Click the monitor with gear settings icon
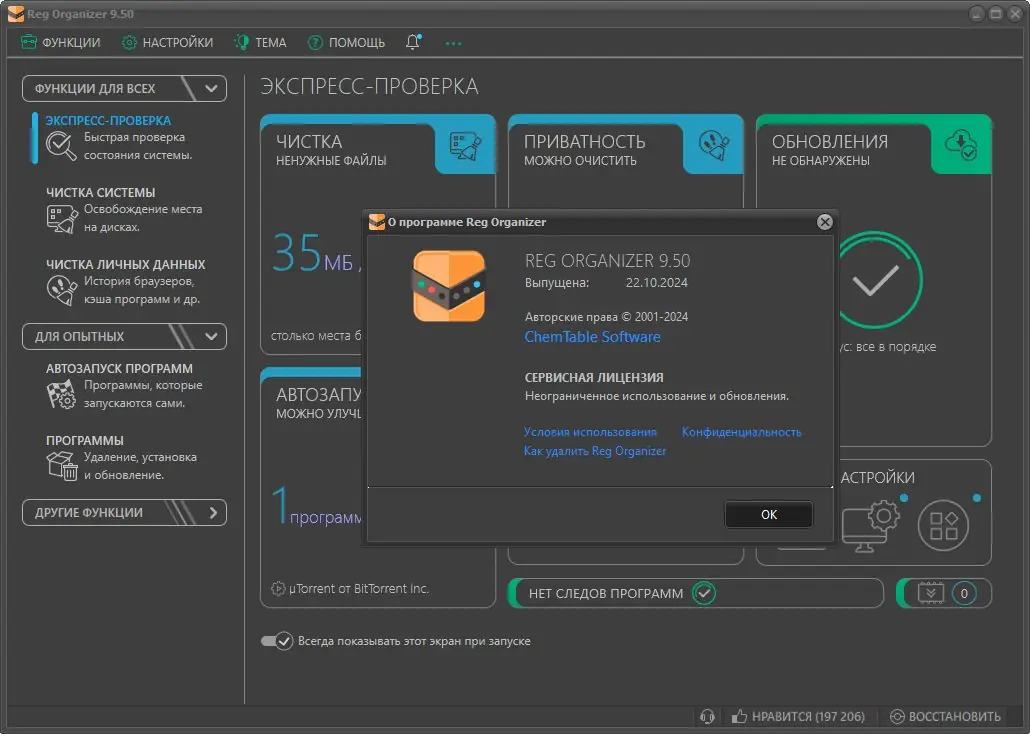The height and width of the screenshot is (734, 1030). (870, 526)
